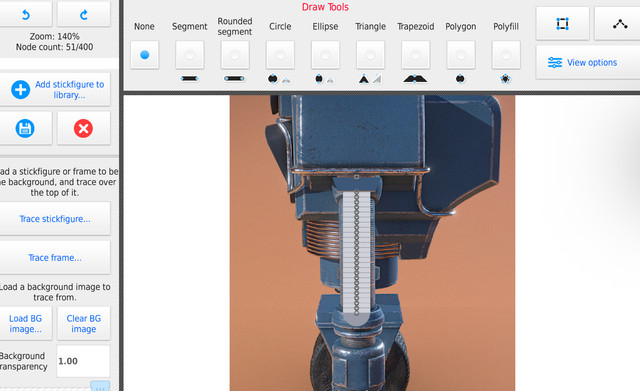Select the Rounded segment radio button

click(235, 55)
